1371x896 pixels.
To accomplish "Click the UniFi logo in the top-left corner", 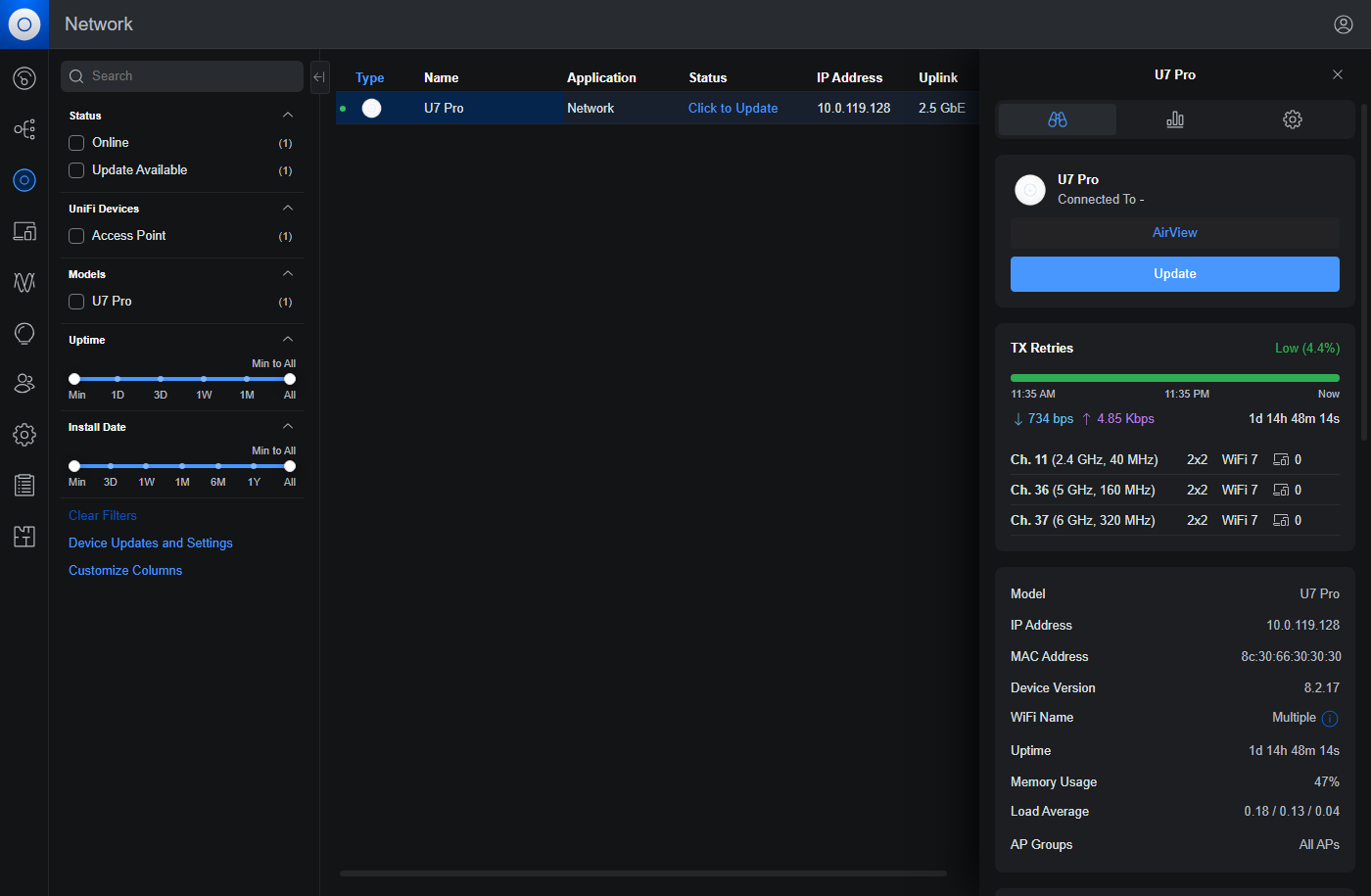I will point(24,24).
